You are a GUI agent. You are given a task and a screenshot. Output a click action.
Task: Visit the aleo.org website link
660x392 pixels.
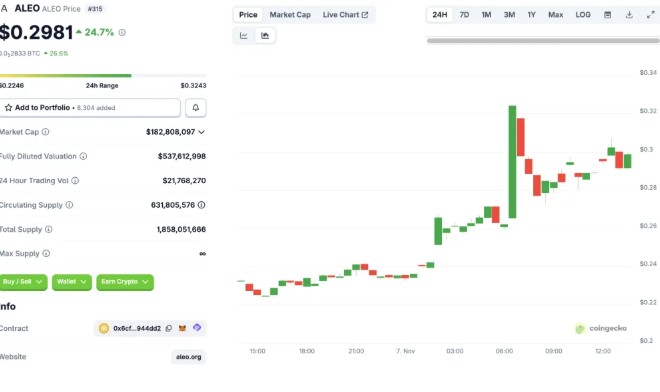[x=189, y=357]
